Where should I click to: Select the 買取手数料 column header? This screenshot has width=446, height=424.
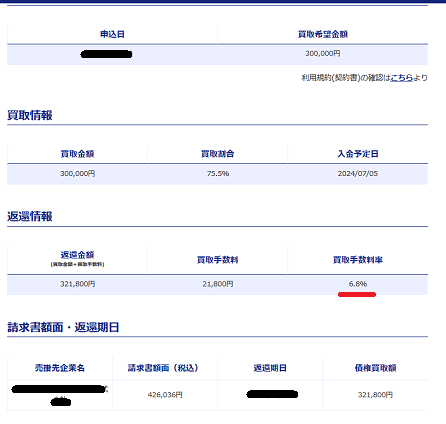(x=217, y=260)
